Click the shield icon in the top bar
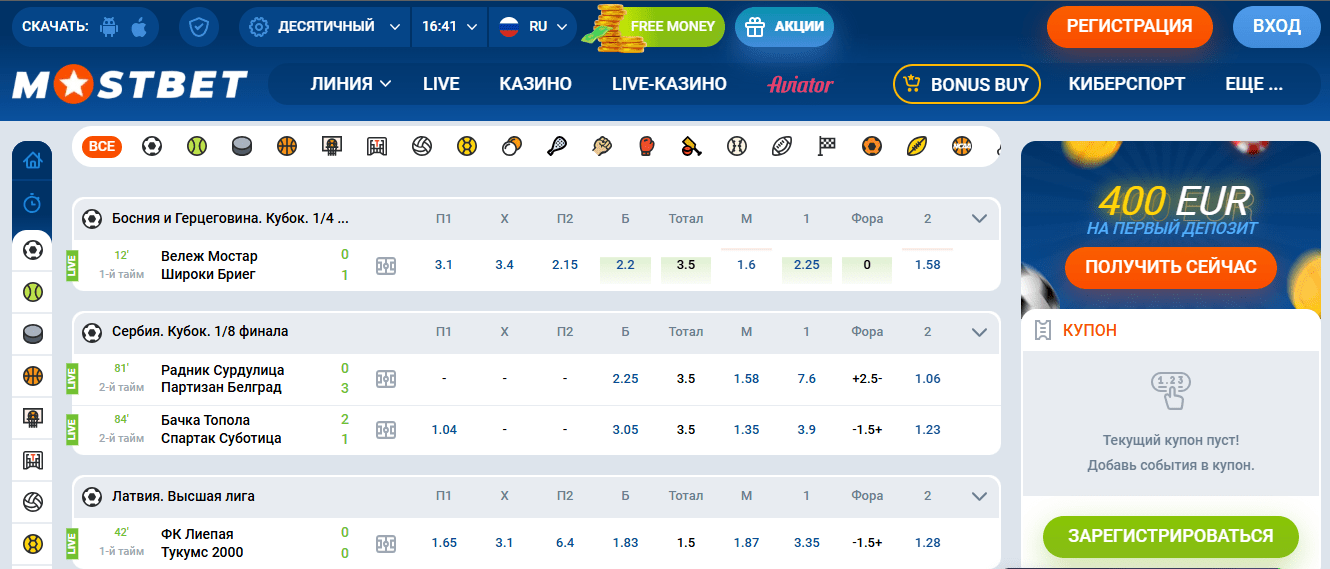1330x569 pixels. pyautogui.click(x=199, y=27)
